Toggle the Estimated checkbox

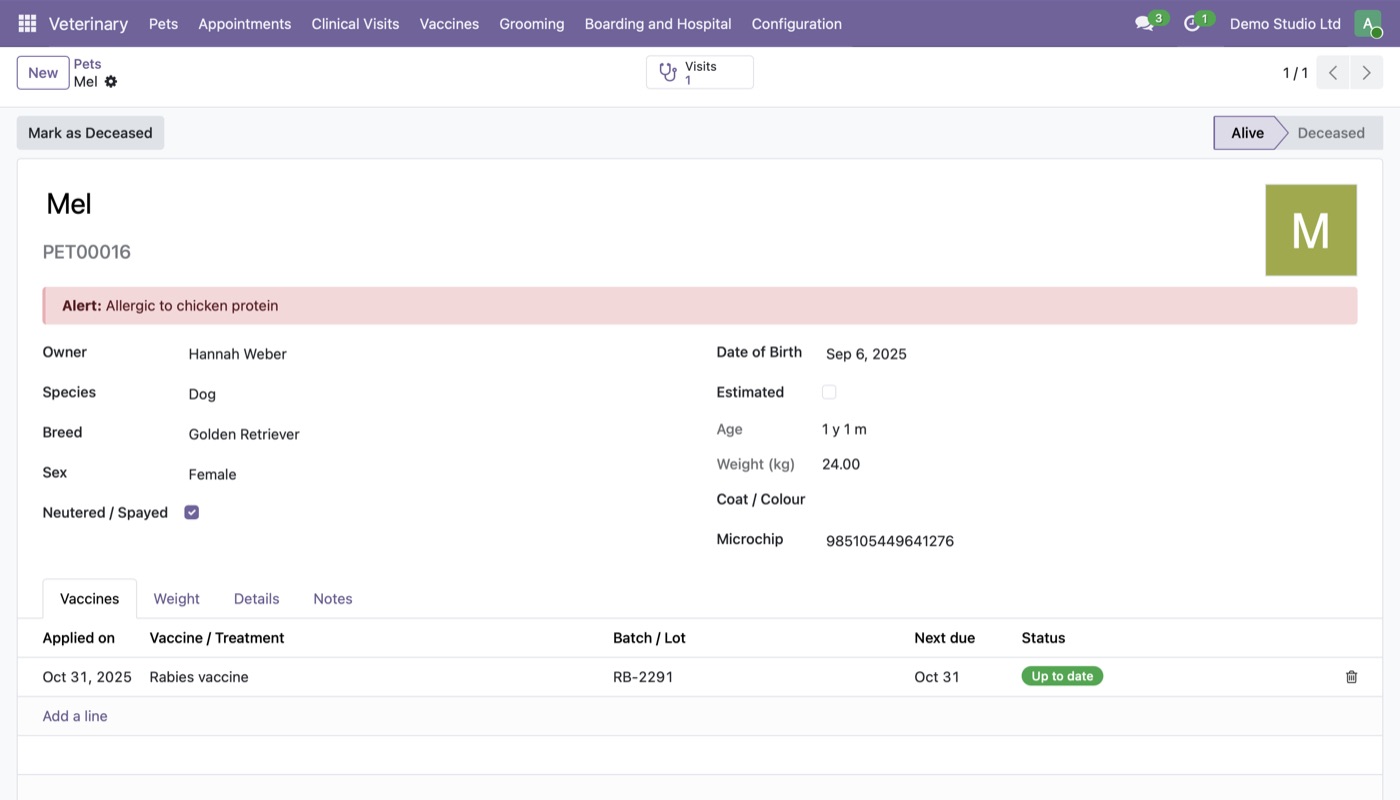(829, 392)
